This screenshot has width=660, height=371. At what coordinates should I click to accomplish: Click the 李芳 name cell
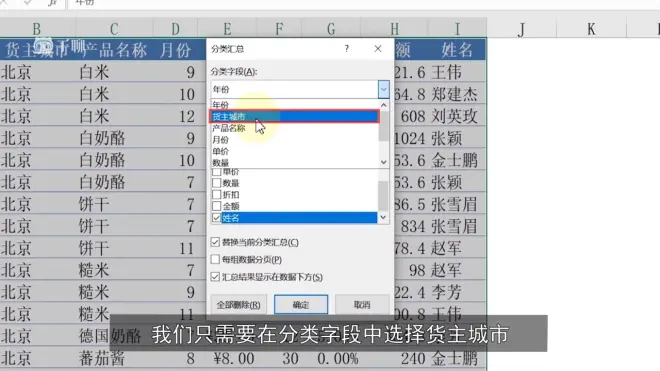(x=457, y=292)
